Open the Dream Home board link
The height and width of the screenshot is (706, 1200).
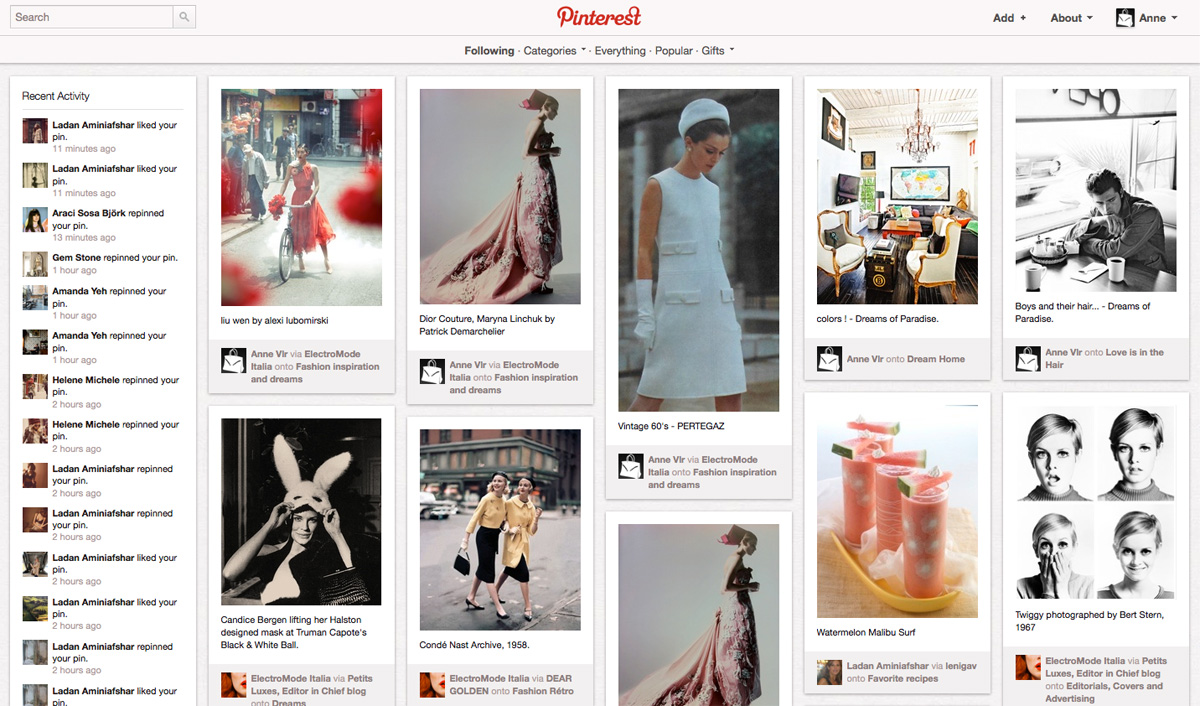936,359
